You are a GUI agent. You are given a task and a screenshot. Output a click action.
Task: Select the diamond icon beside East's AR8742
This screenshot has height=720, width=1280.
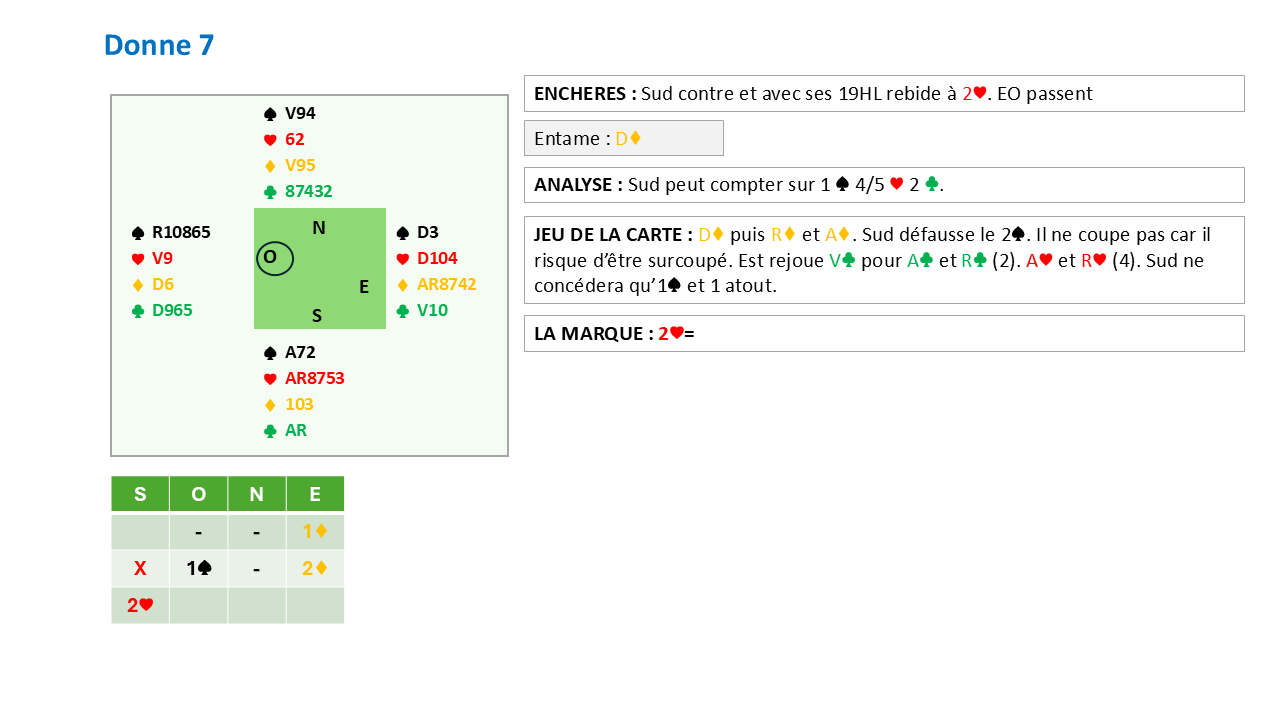403,285
